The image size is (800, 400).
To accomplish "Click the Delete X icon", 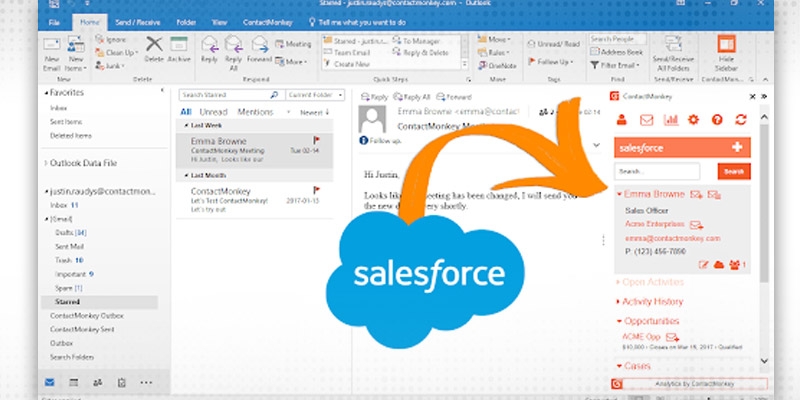I will click(154, 44).
